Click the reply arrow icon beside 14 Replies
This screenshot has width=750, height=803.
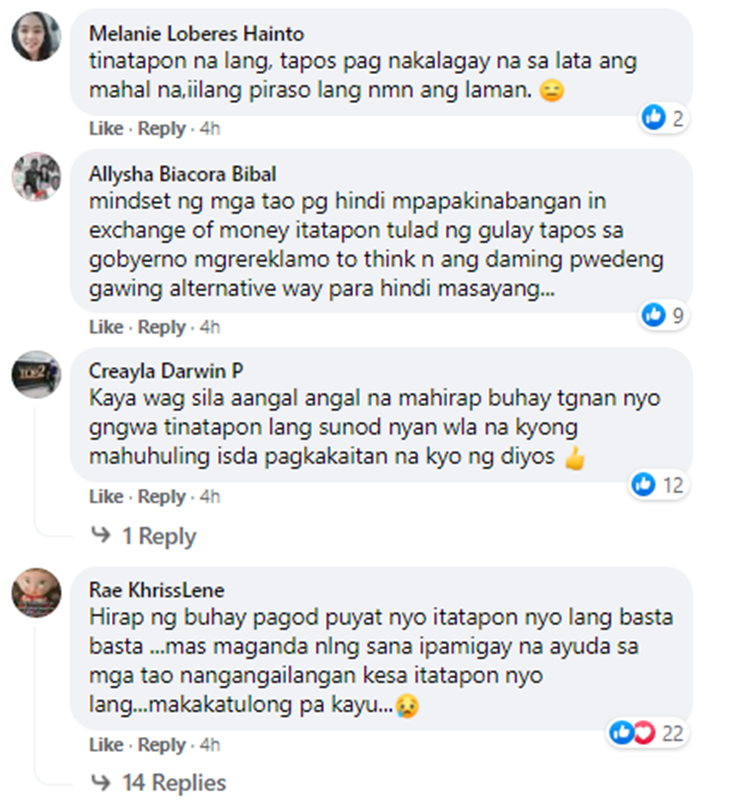coord(100,782)
